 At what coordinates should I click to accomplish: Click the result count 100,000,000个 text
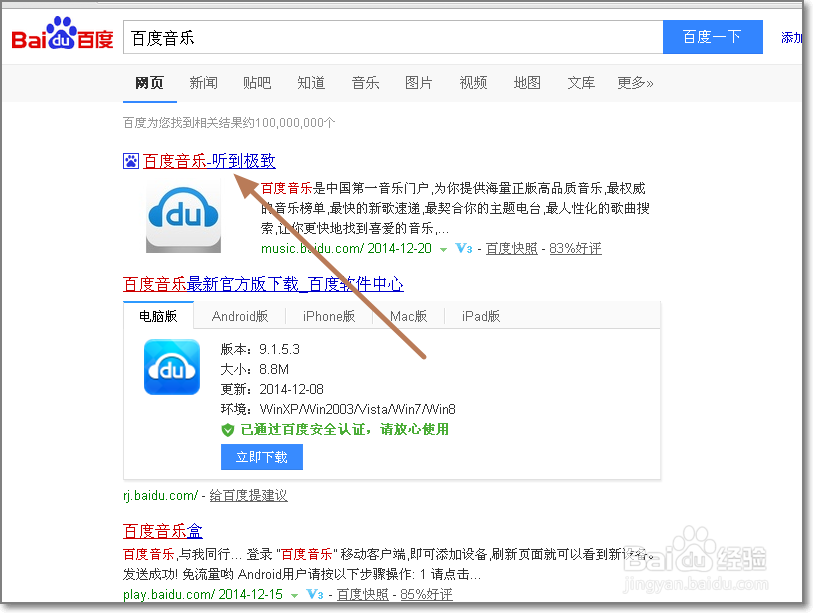295,123
